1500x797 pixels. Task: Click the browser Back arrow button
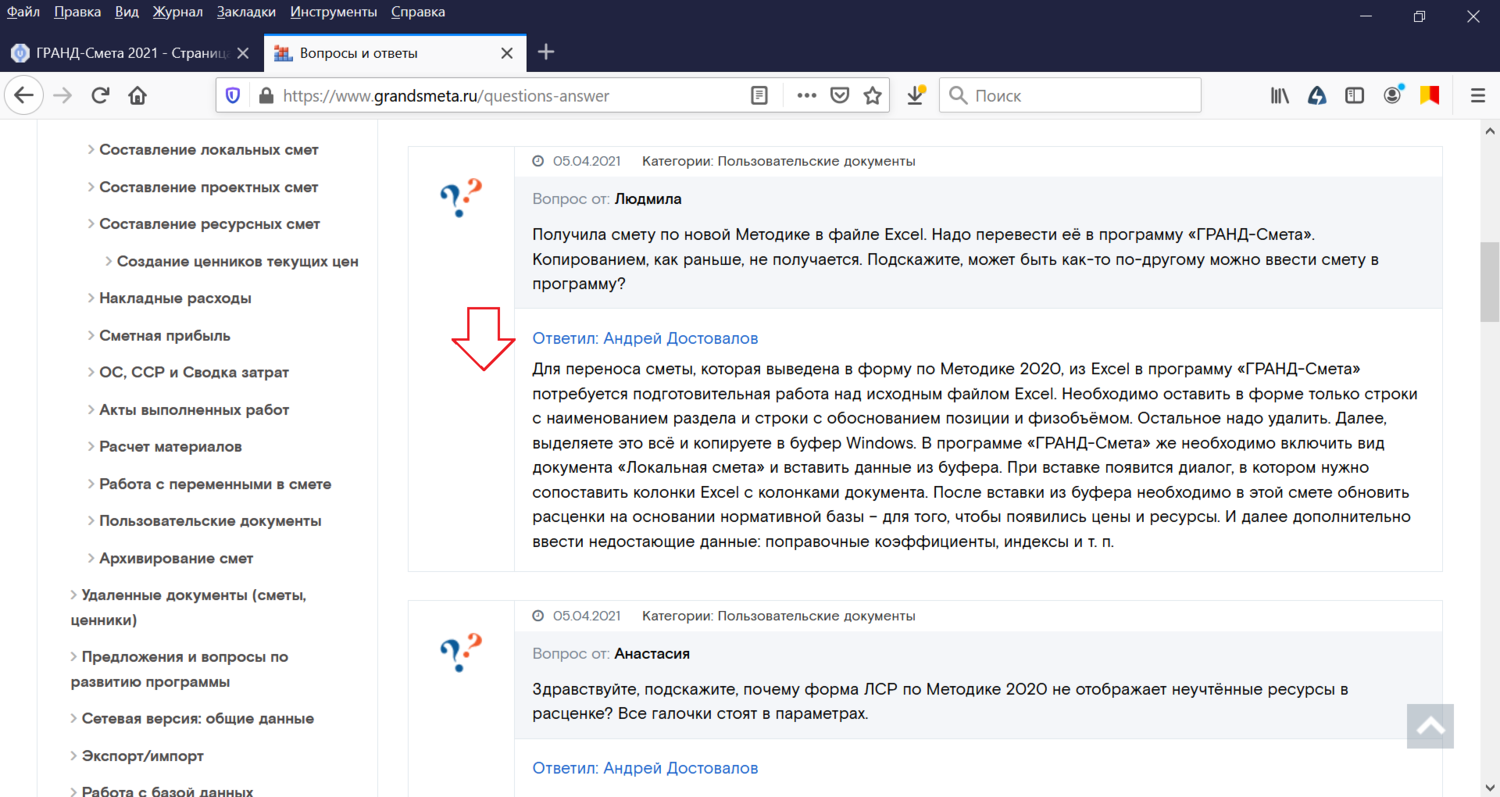tap(24, 96)
